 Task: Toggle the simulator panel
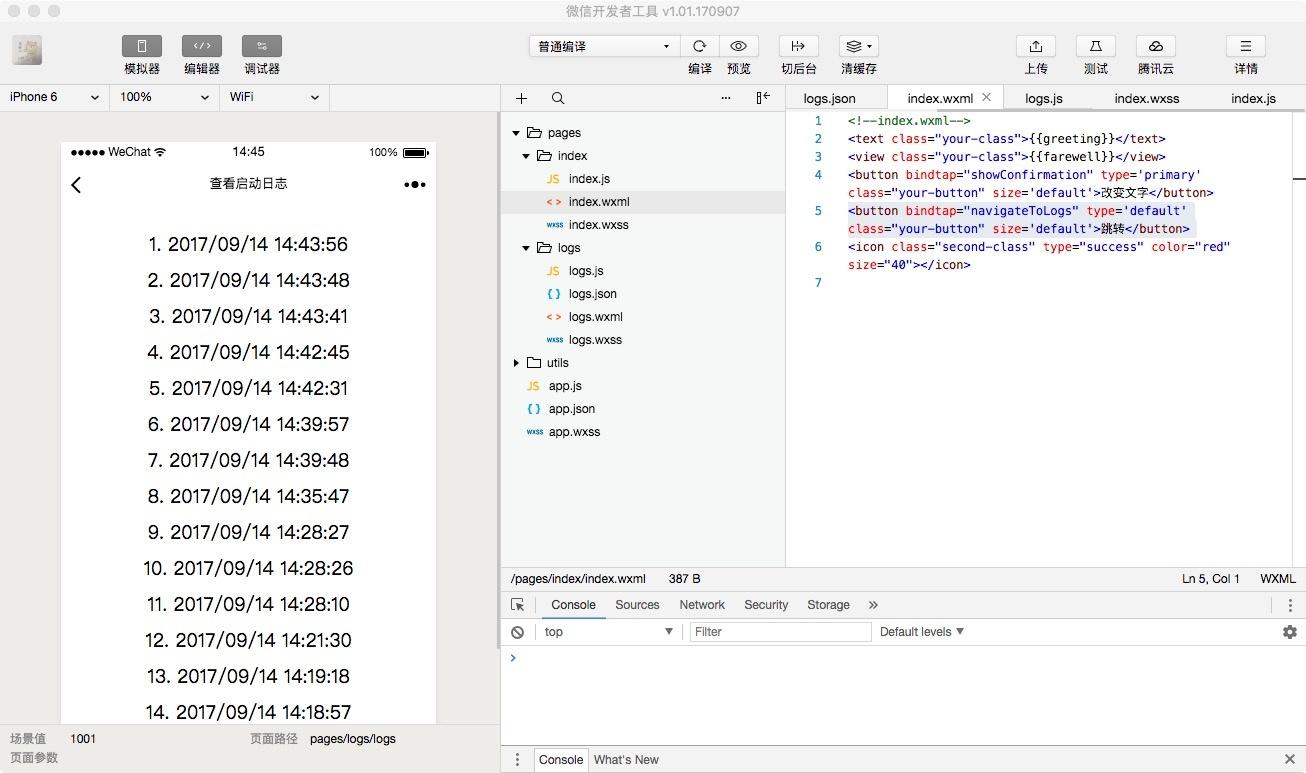click(142, 46)
